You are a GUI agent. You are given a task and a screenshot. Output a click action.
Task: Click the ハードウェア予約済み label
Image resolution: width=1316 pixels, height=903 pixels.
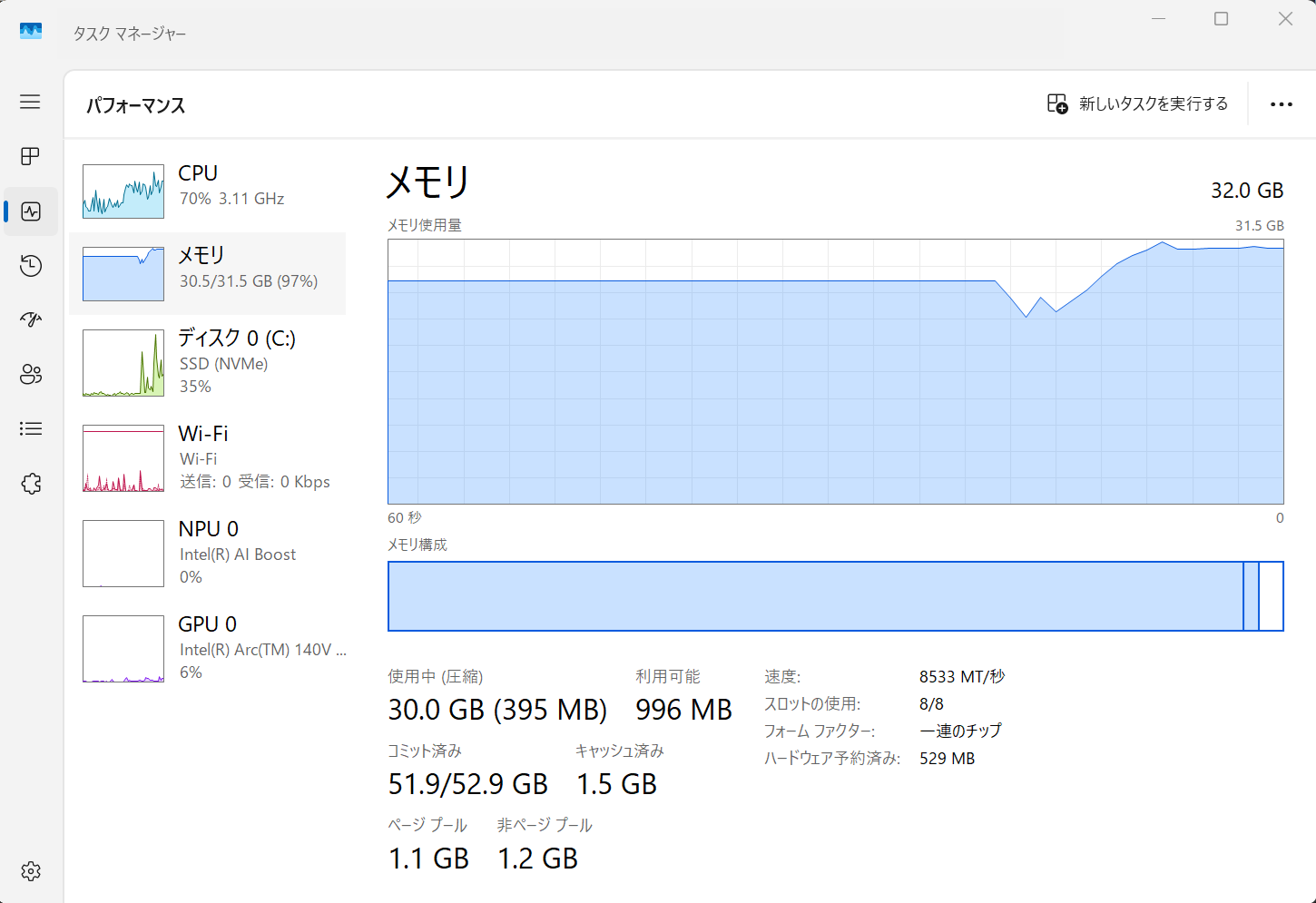point(832,759)
